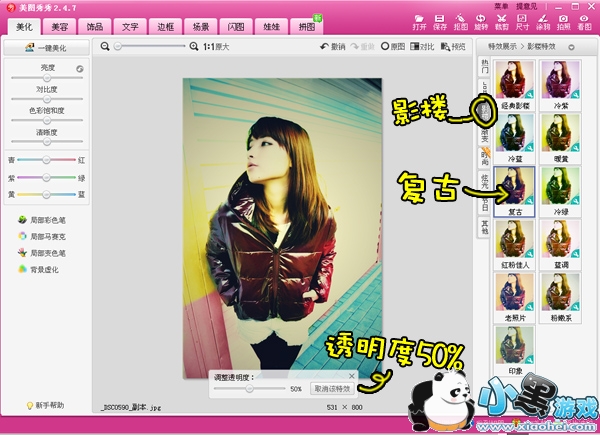
Task: Apply the 冷紫 effect thumbnail
Action: (x=561, y=85)
